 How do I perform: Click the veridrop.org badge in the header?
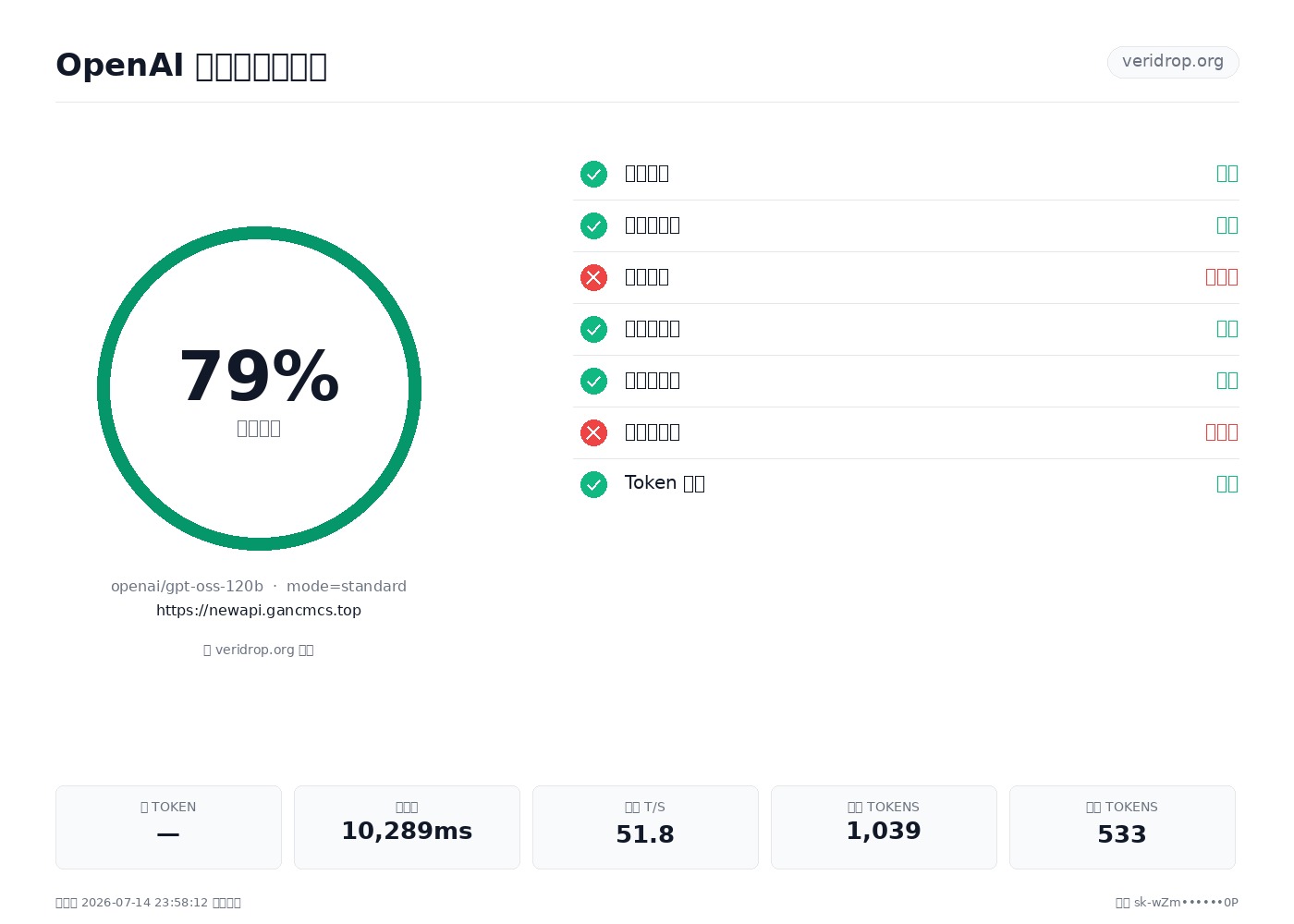tap(1173, 62)
